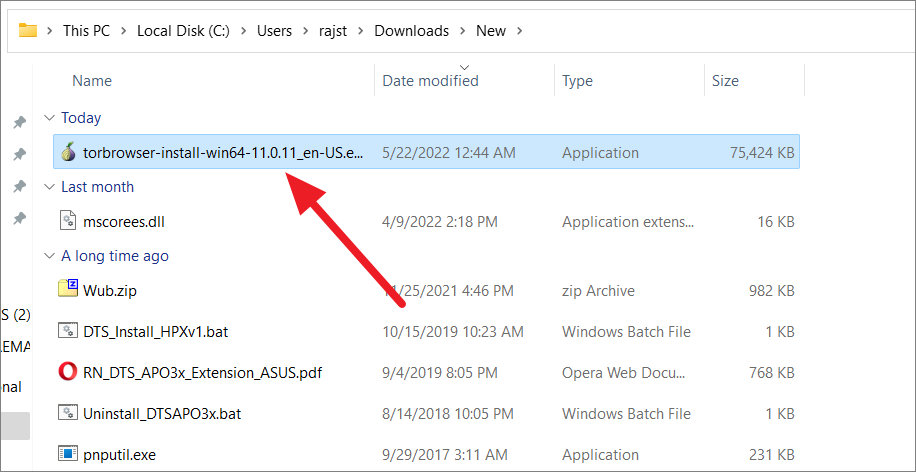The width and height of the screenshot is (916, 472).
Task: Click the pin icon beside the Last month group
Action: pyautogui.click(x=19, y=186)
